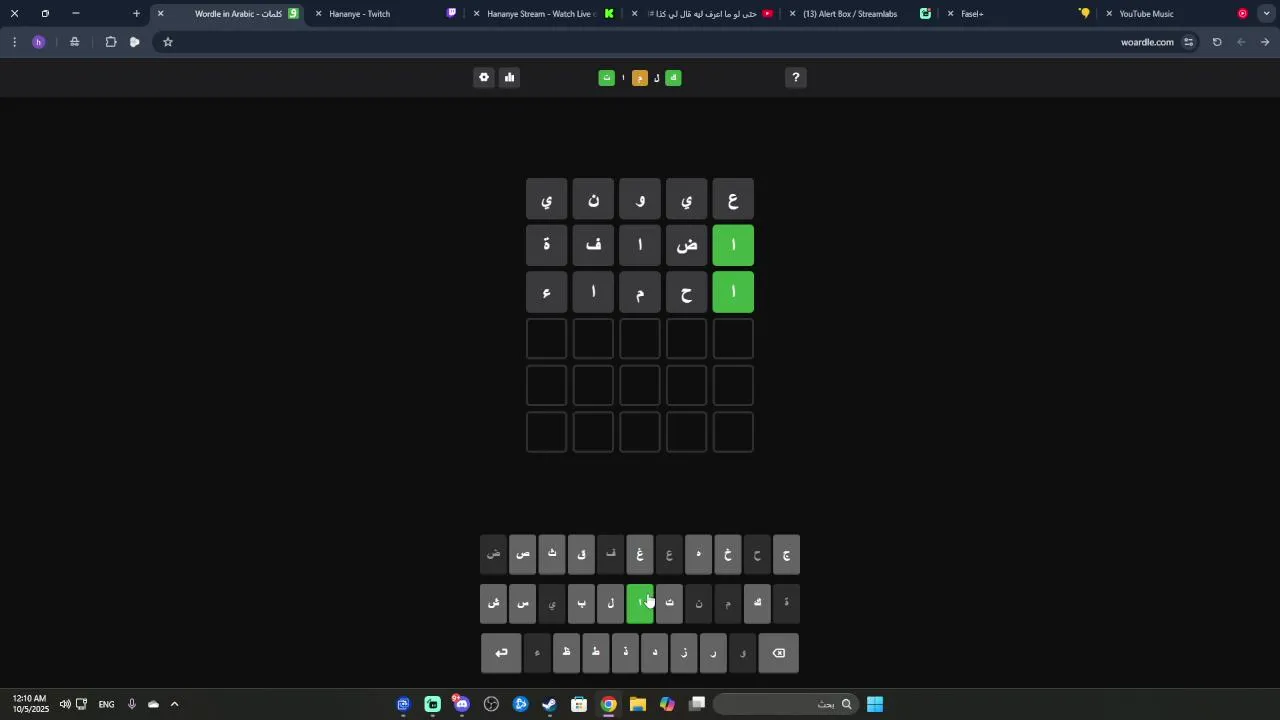The width and height of the screenshot is (1280, 720).
Task: Tap the خ key
Action: point(728,554)
